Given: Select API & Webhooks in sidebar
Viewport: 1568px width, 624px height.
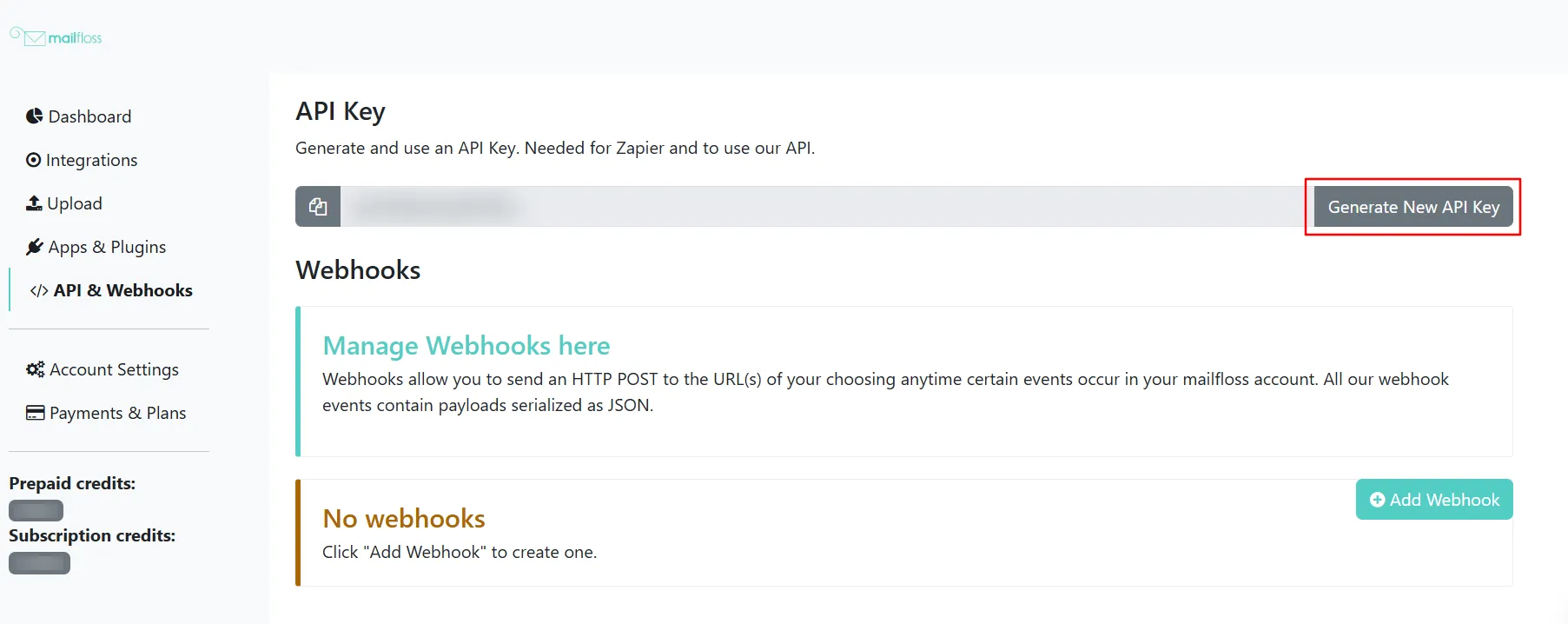Looking at the screenshot, I should click(111, 290).
